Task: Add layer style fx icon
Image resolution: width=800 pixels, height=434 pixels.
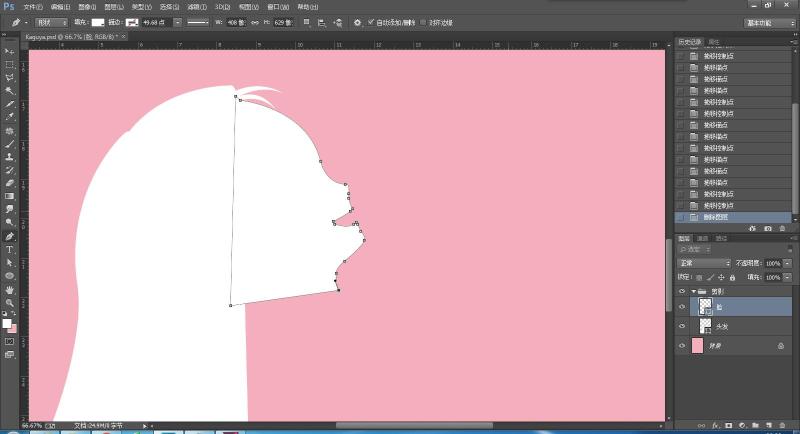Action: pos(715,425)
